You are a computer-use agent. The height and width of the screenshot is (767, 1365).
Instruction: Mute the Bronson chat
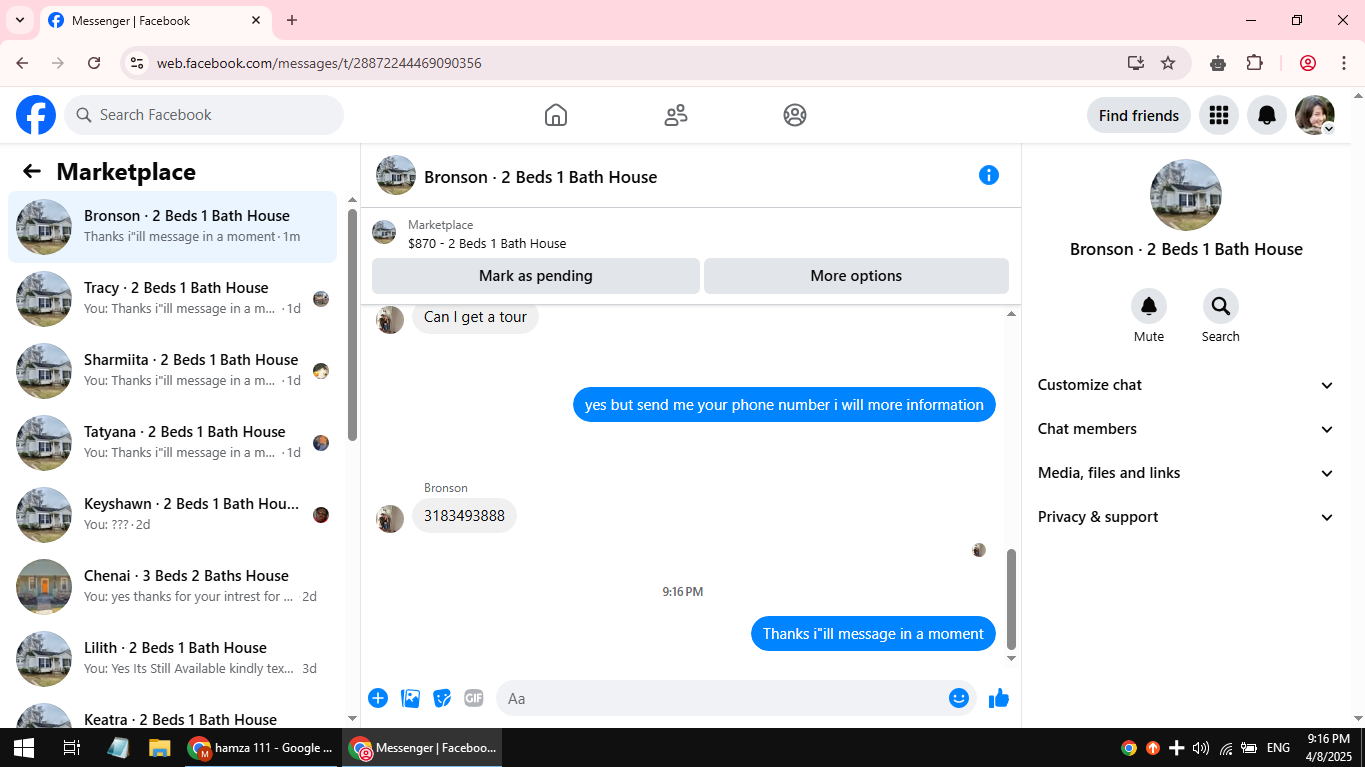[1149, 306]
